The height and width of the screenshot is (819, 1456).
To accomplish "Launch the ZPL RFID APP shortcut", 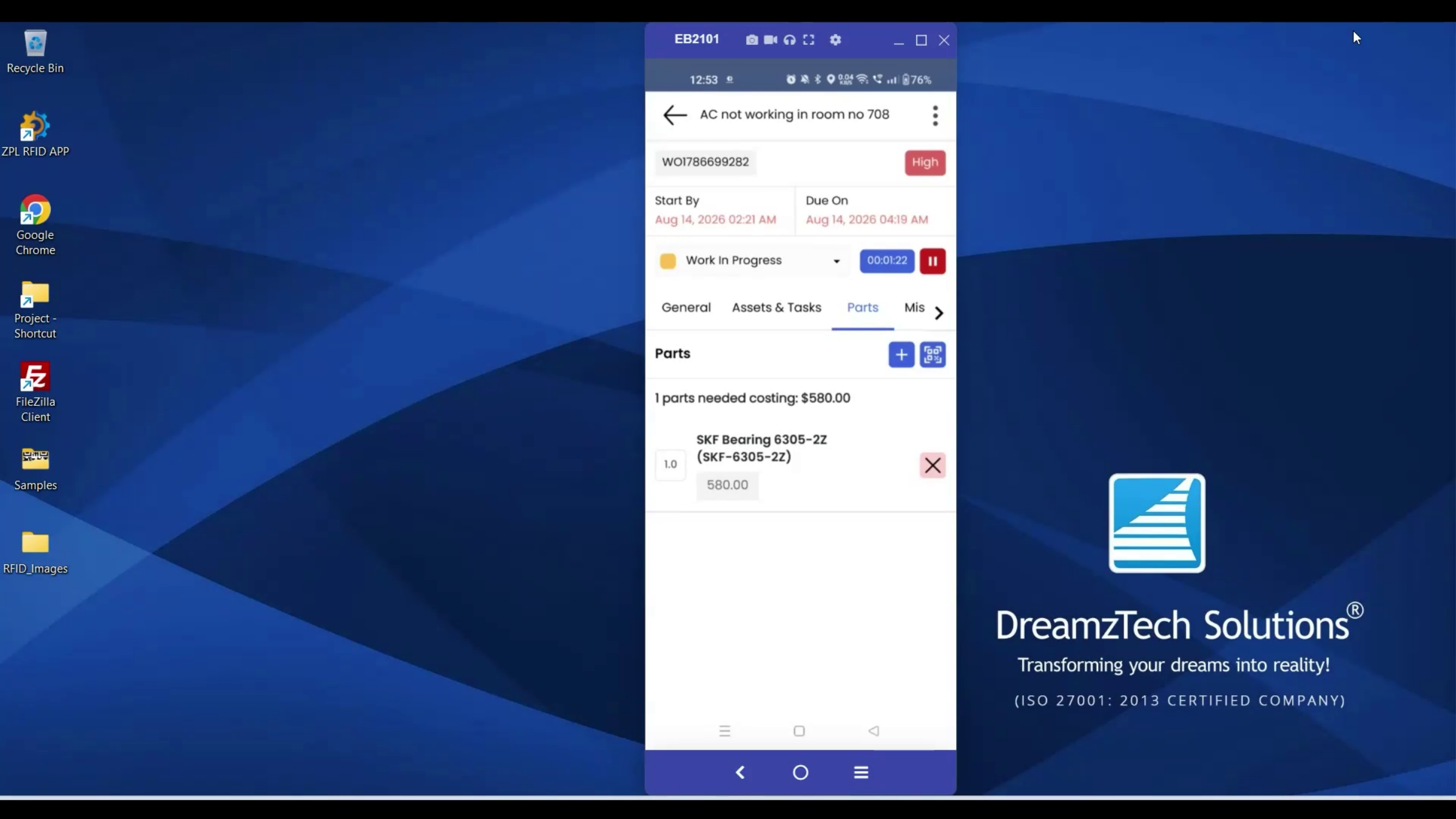I will tap(35, 134).
